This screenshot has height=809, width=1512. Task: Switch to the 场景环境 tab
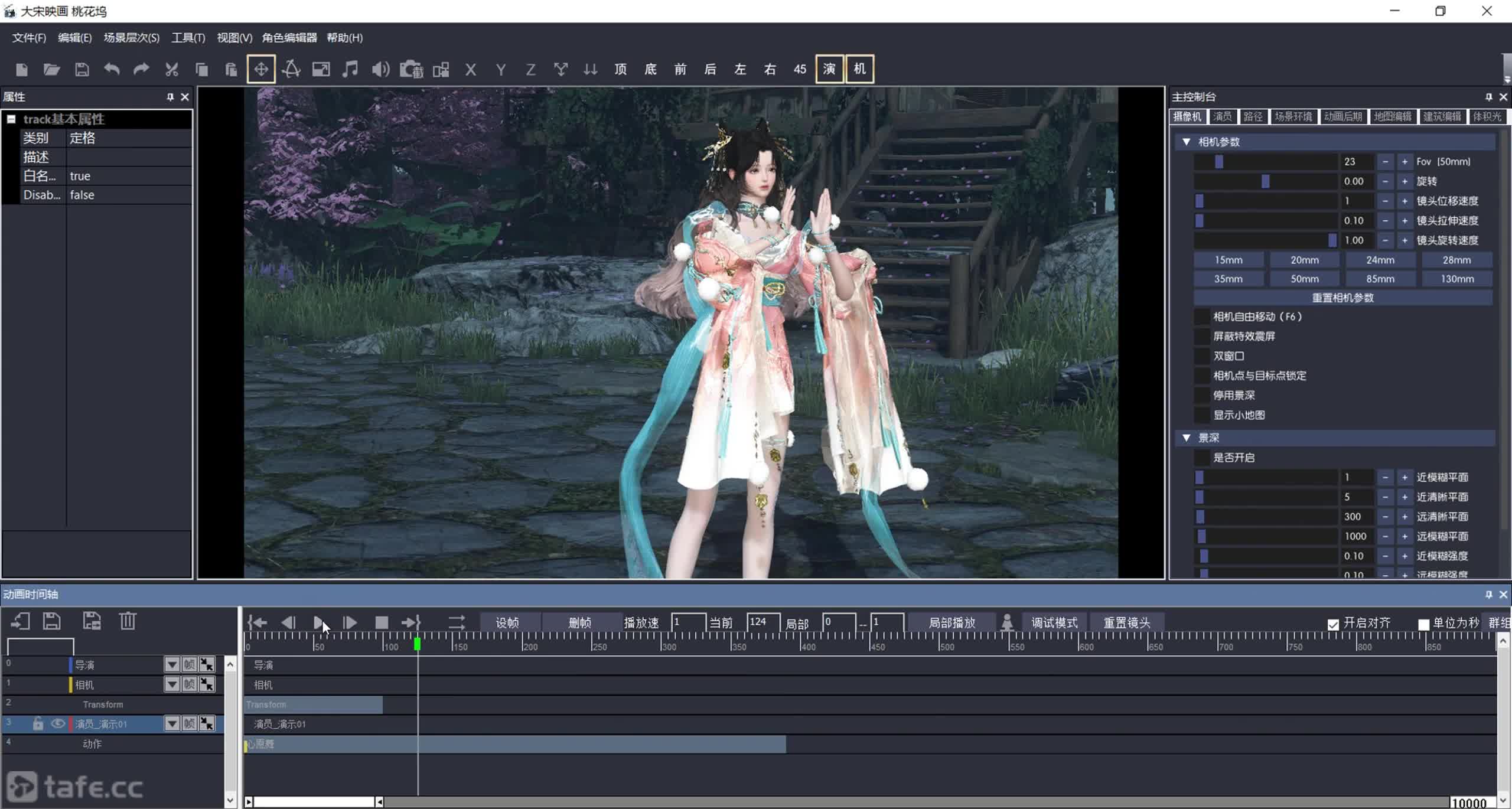tap(1293, 116)
